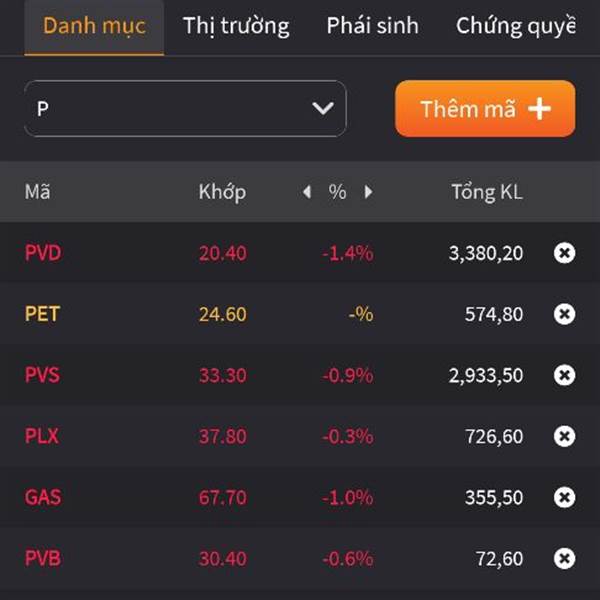Sort by Khớp column header
The image size is (600, 600).
pos(222,192)
